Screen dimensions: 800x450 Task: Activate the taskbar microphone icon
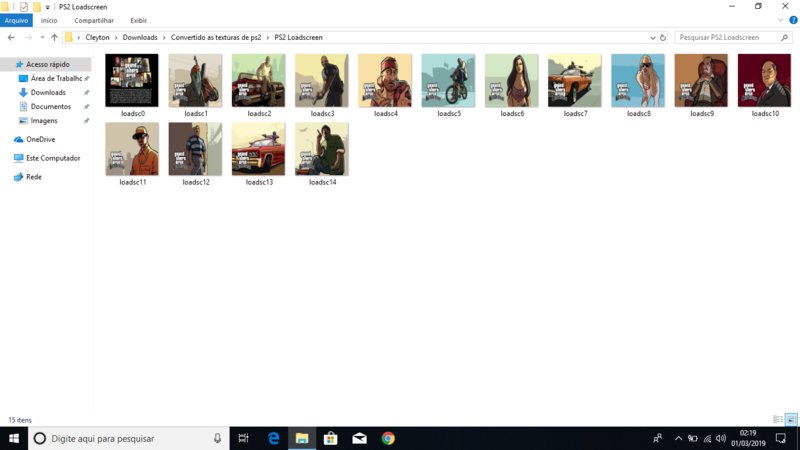pyautogui.click(x=217, y=438)
